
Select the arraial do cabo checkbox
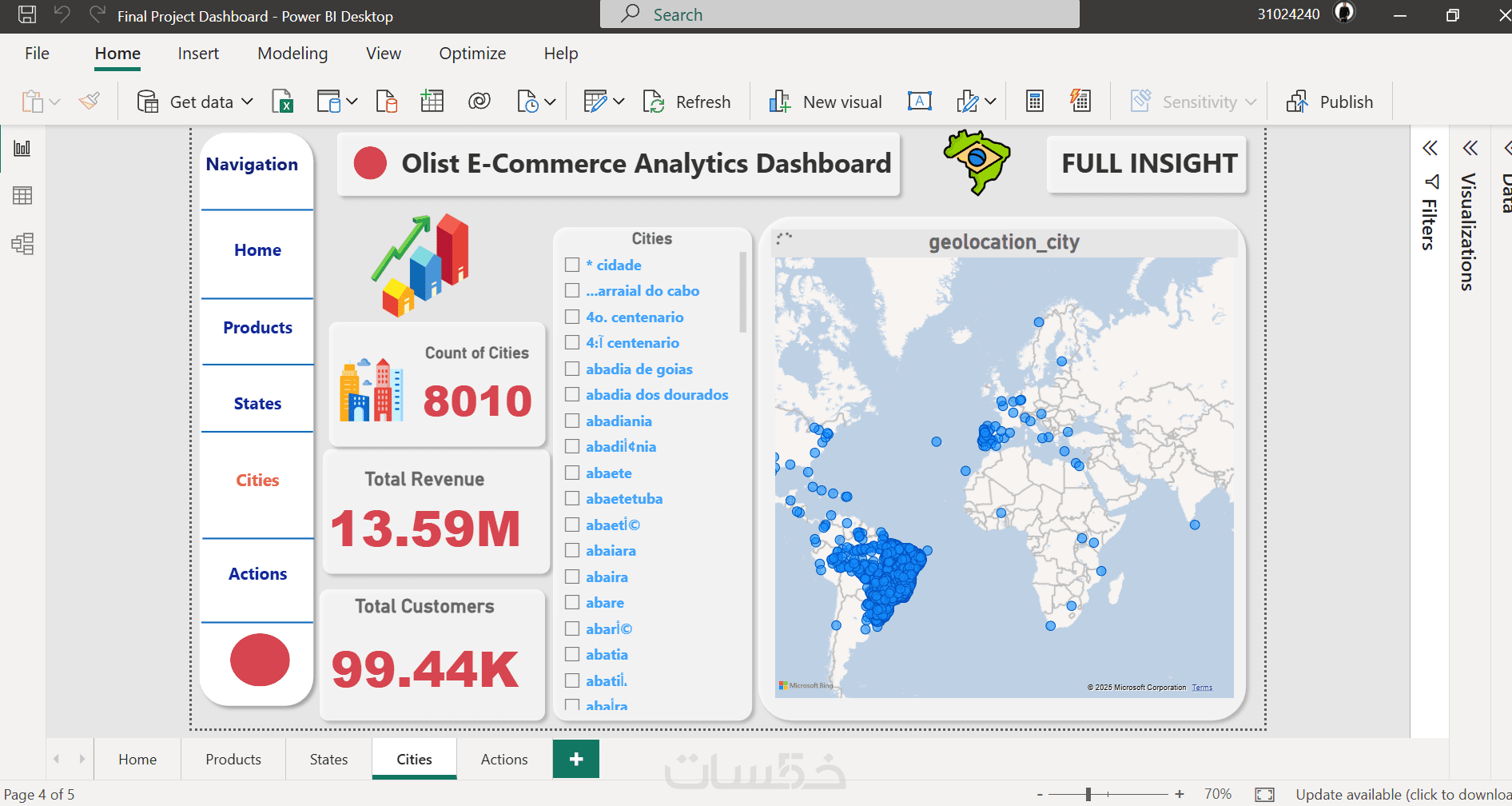point(572,290)
